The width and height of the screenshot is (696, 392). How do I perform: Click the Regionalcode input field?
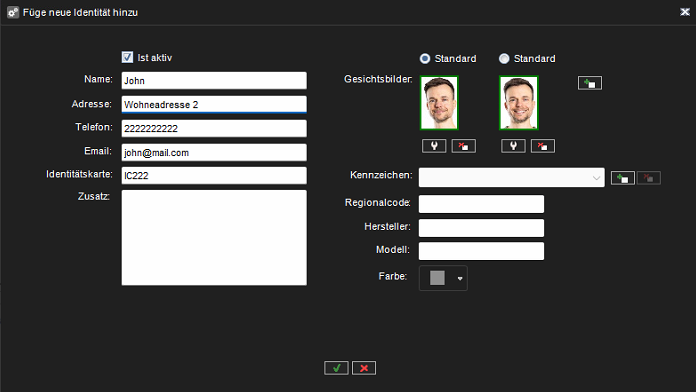point(481,204)
